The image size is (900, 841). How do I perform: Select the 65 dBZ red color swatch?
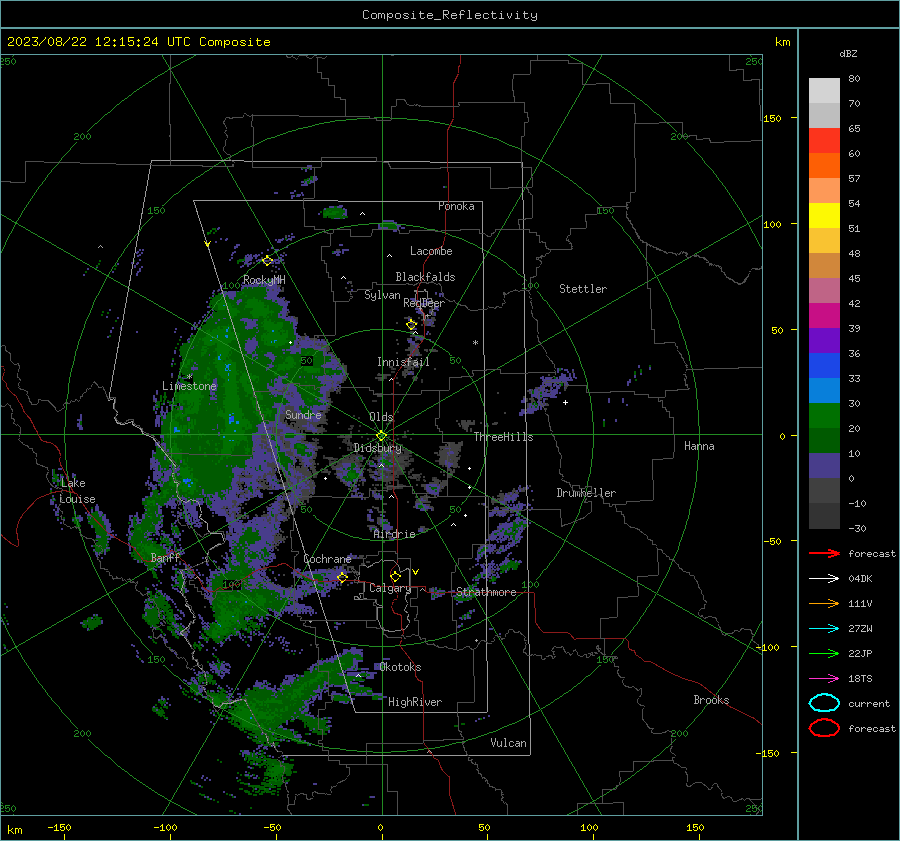(824, 140)
